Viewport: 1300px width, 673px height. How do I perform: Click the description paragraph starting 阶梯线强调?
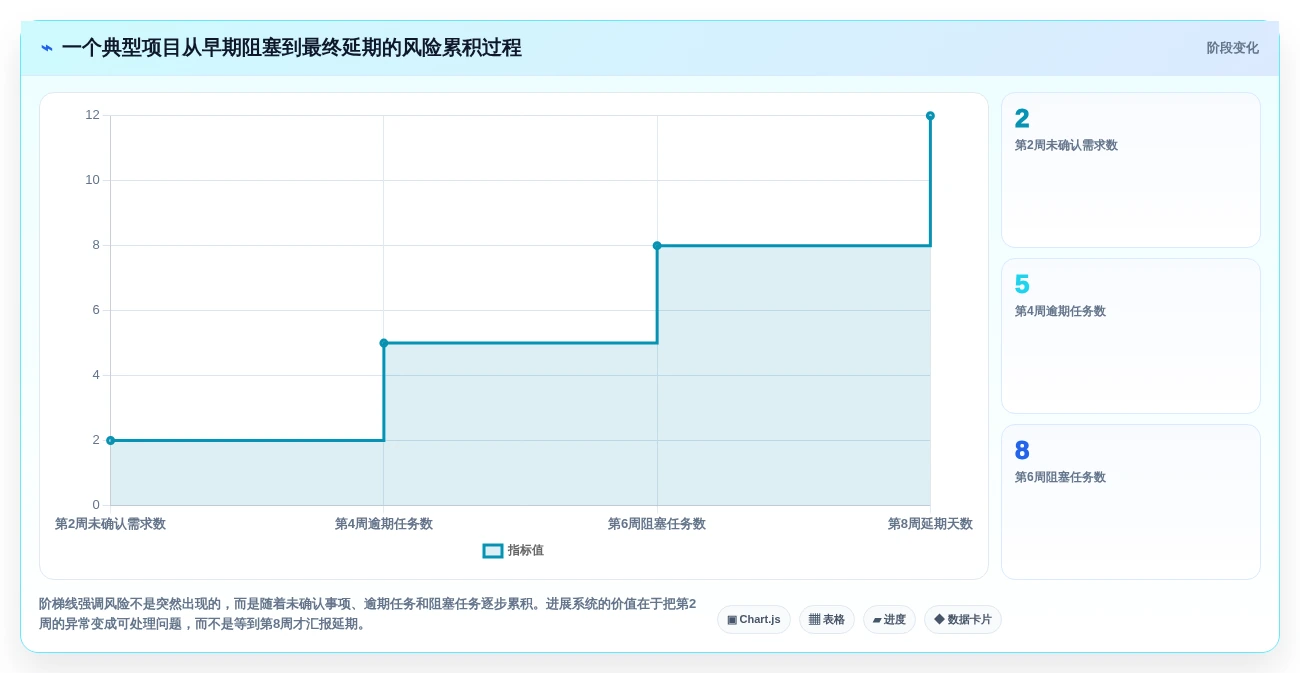[x=368, y=614]
